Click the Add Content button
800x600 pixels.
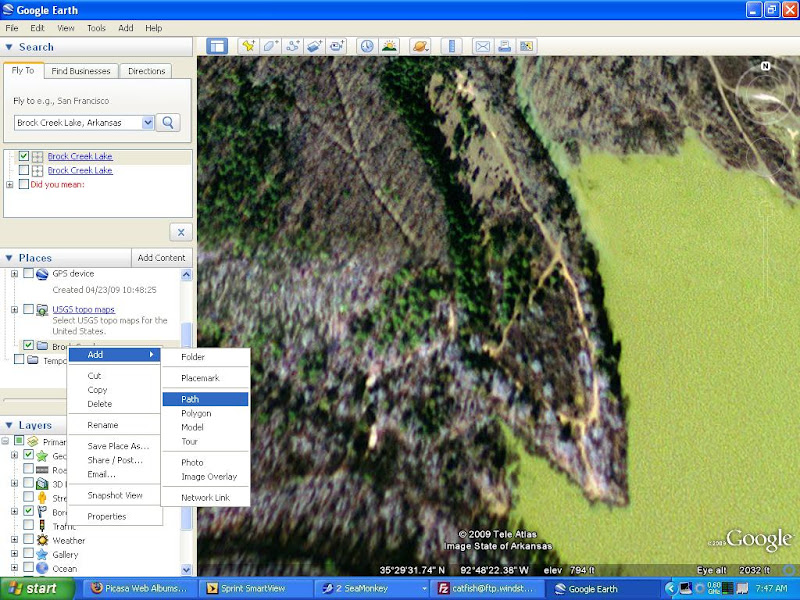(x=161, y=258)
